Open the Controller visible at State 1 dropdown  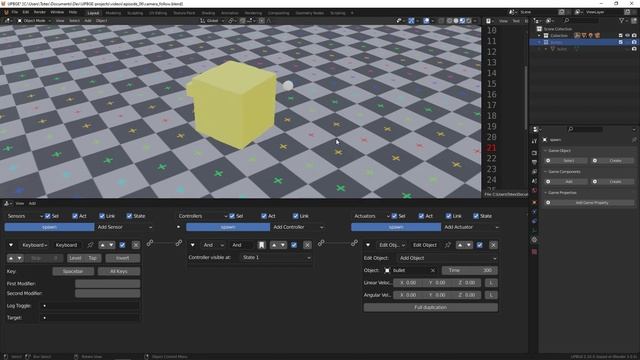(276, 258)
